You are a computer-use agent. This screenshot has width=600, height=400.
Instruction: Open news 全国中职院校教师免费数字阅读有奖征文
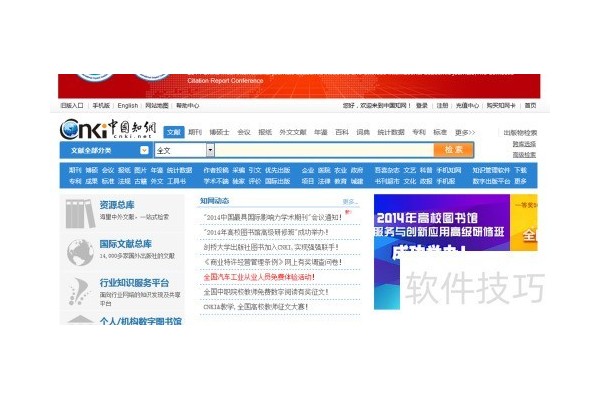pyautogui.click(x=266, y=292)
